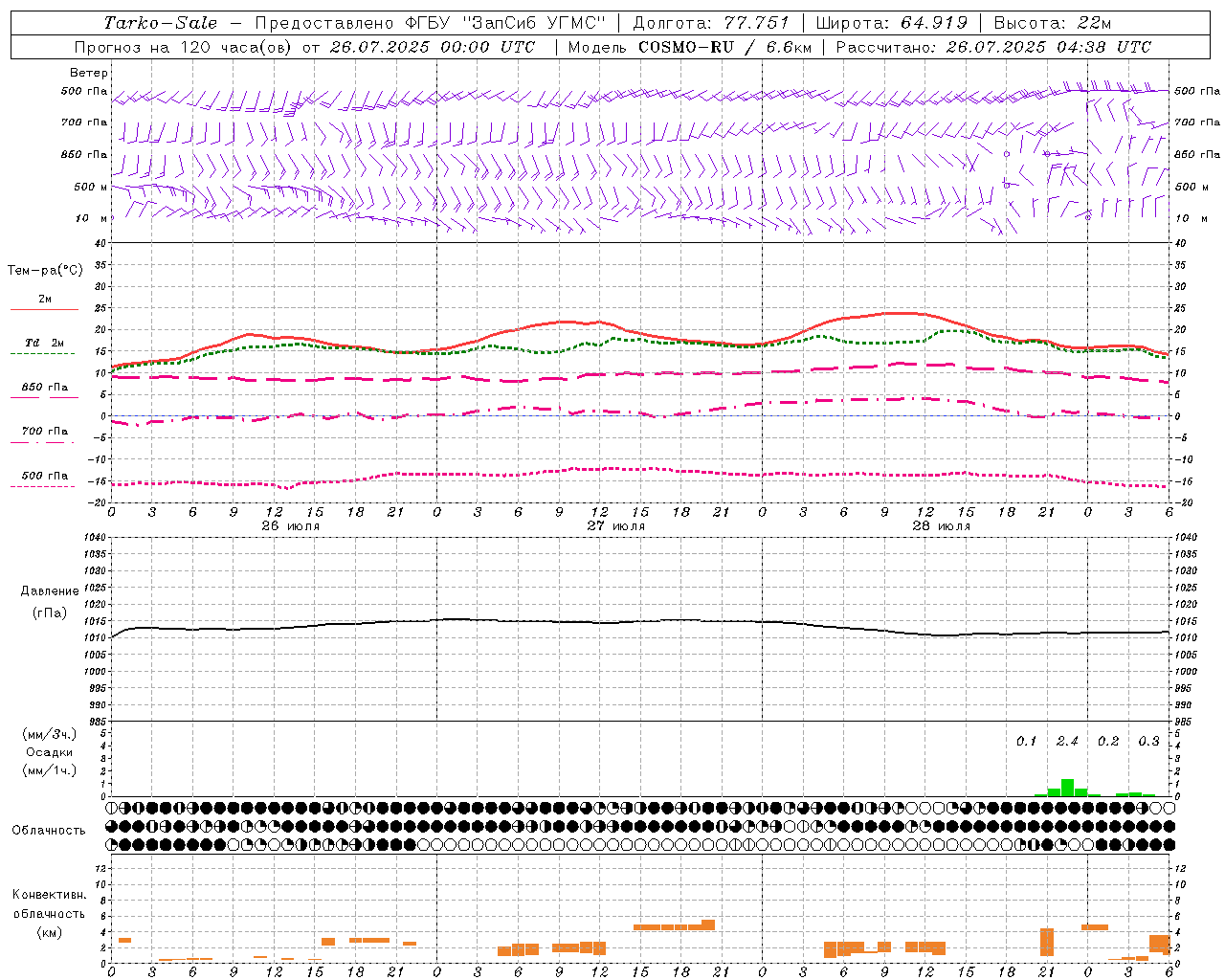The width and height of the screenshot is (1225, 980).
Task: Click the 'Модель COSMO-RU / 6.6км' label
Action: coord(689,47)
